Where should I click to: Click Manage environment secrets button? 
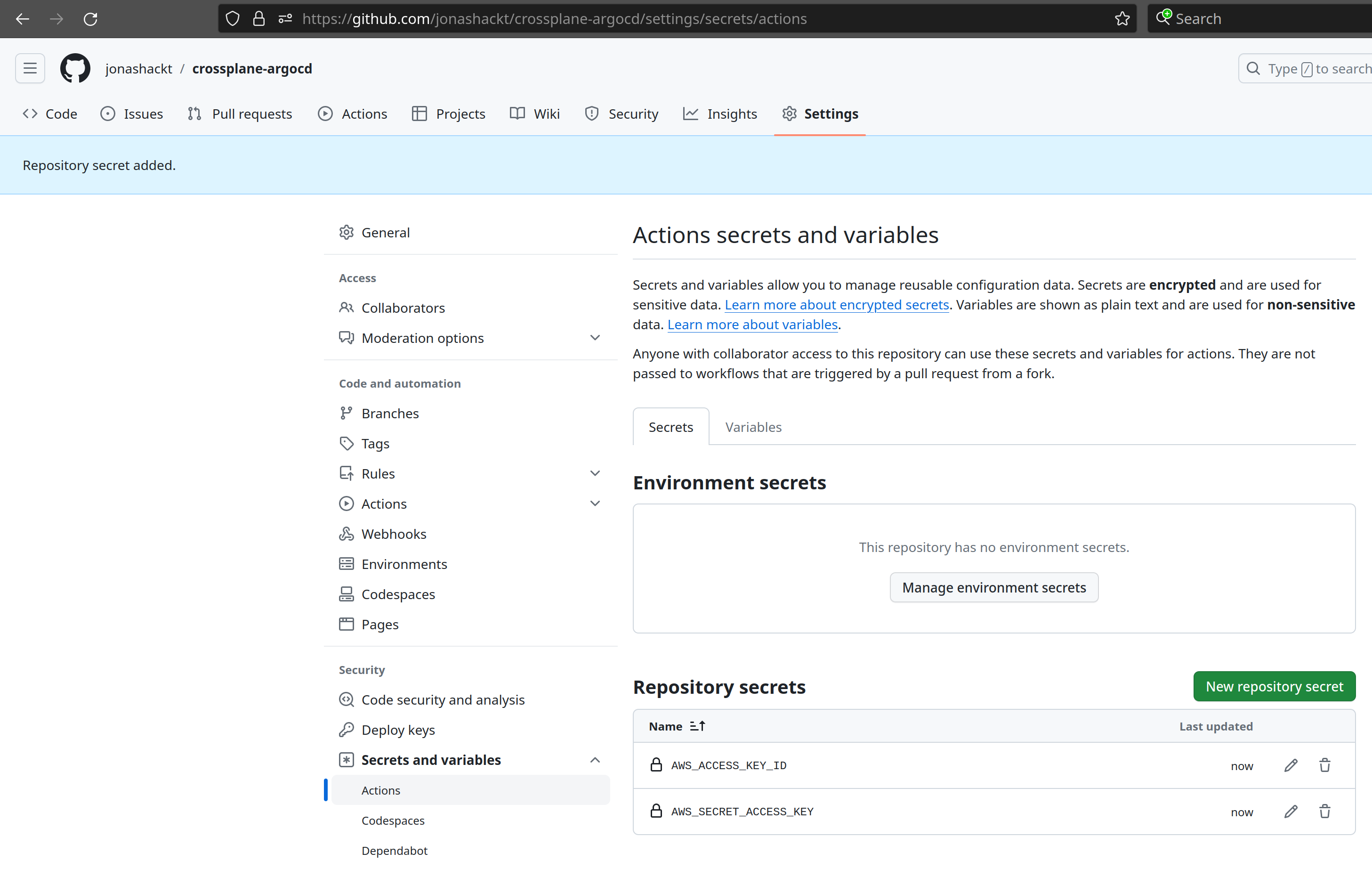[994, 587]
